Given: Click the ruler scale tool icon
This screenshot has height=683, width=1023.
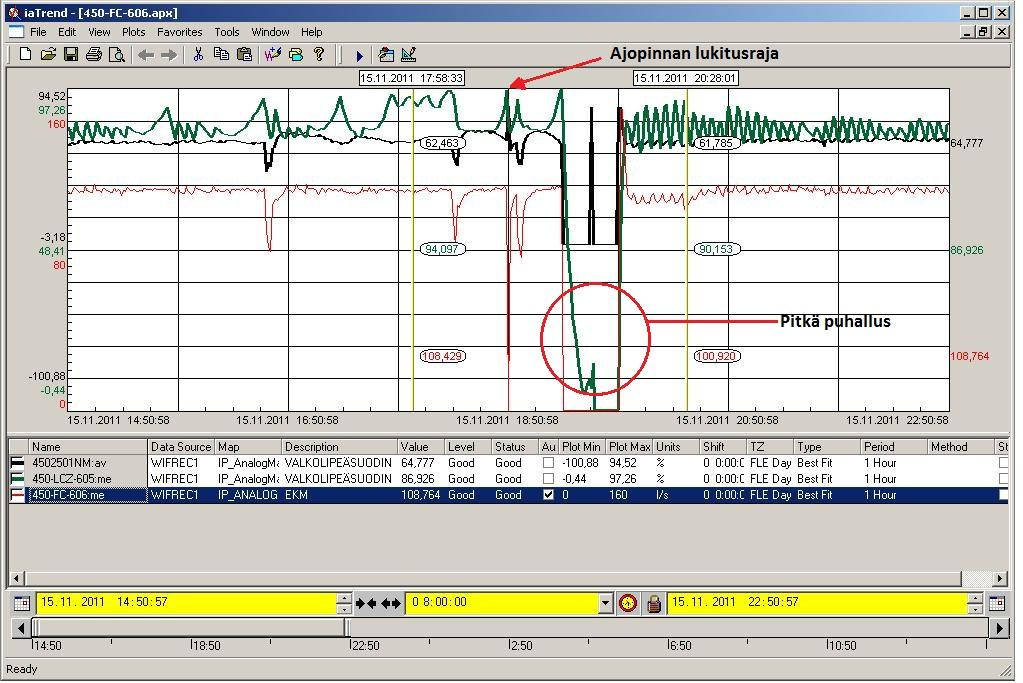Looking at the screenshot, I should [408, 55].
